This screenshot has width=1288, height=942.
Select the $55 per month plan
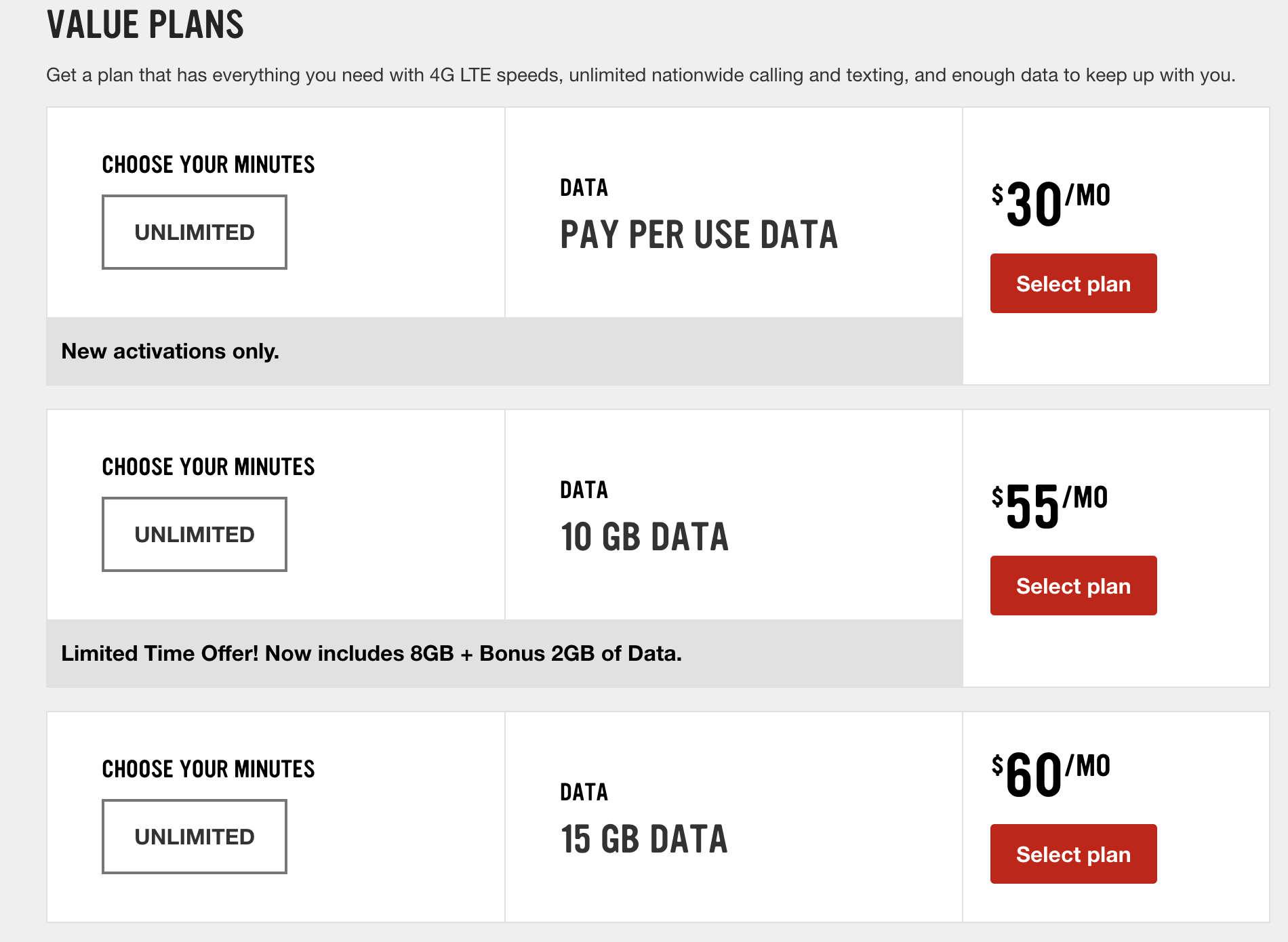tap(1073, 586)
